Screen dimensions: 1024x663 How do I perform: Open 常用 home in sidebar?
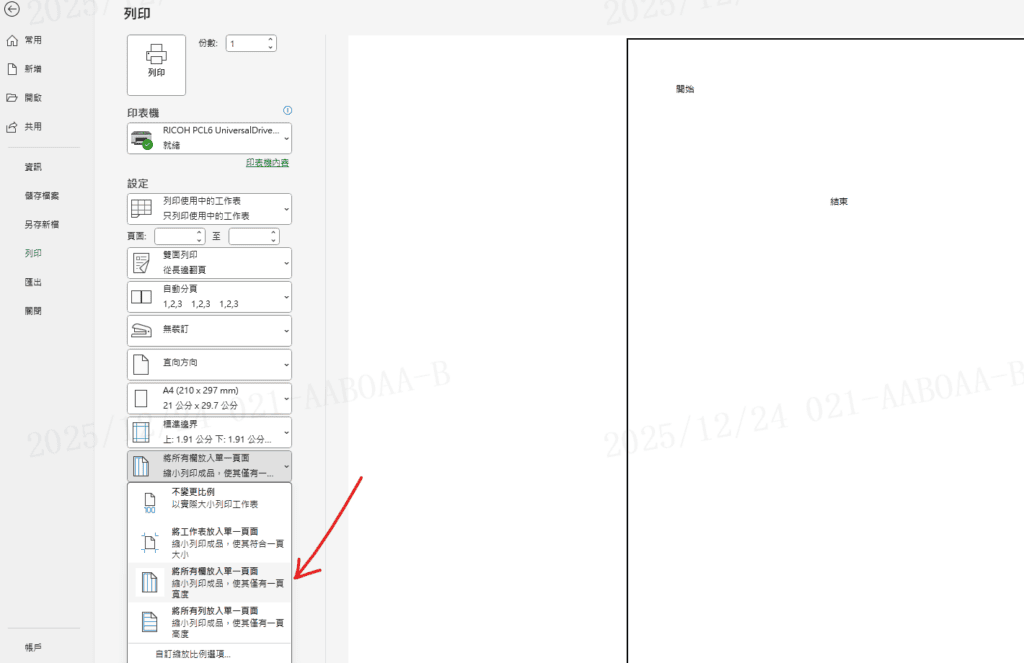[33, 40]
